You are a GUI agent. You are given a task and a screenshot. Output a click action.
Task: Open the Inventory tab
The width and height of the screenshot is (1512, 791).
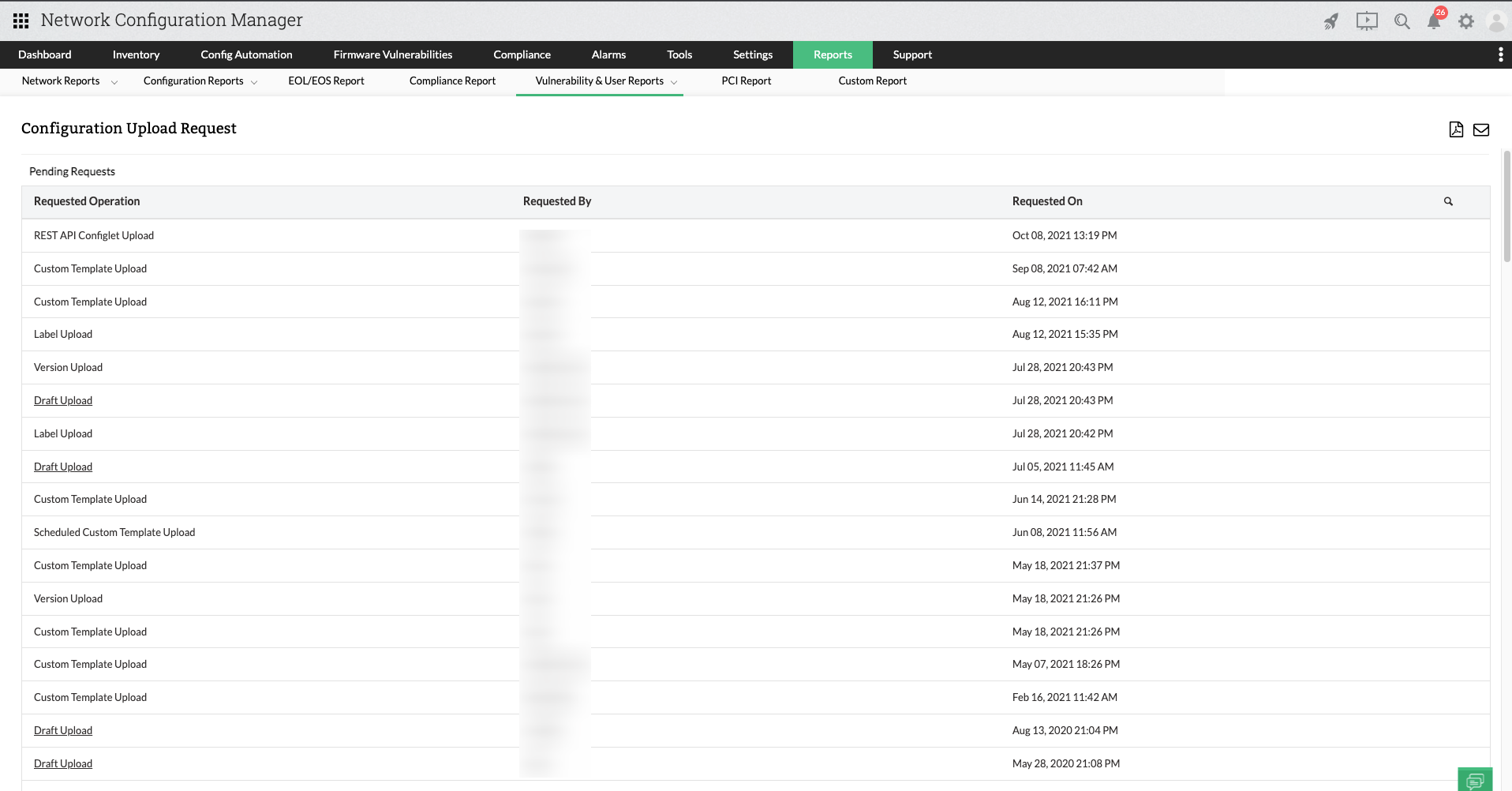[136, 54]
